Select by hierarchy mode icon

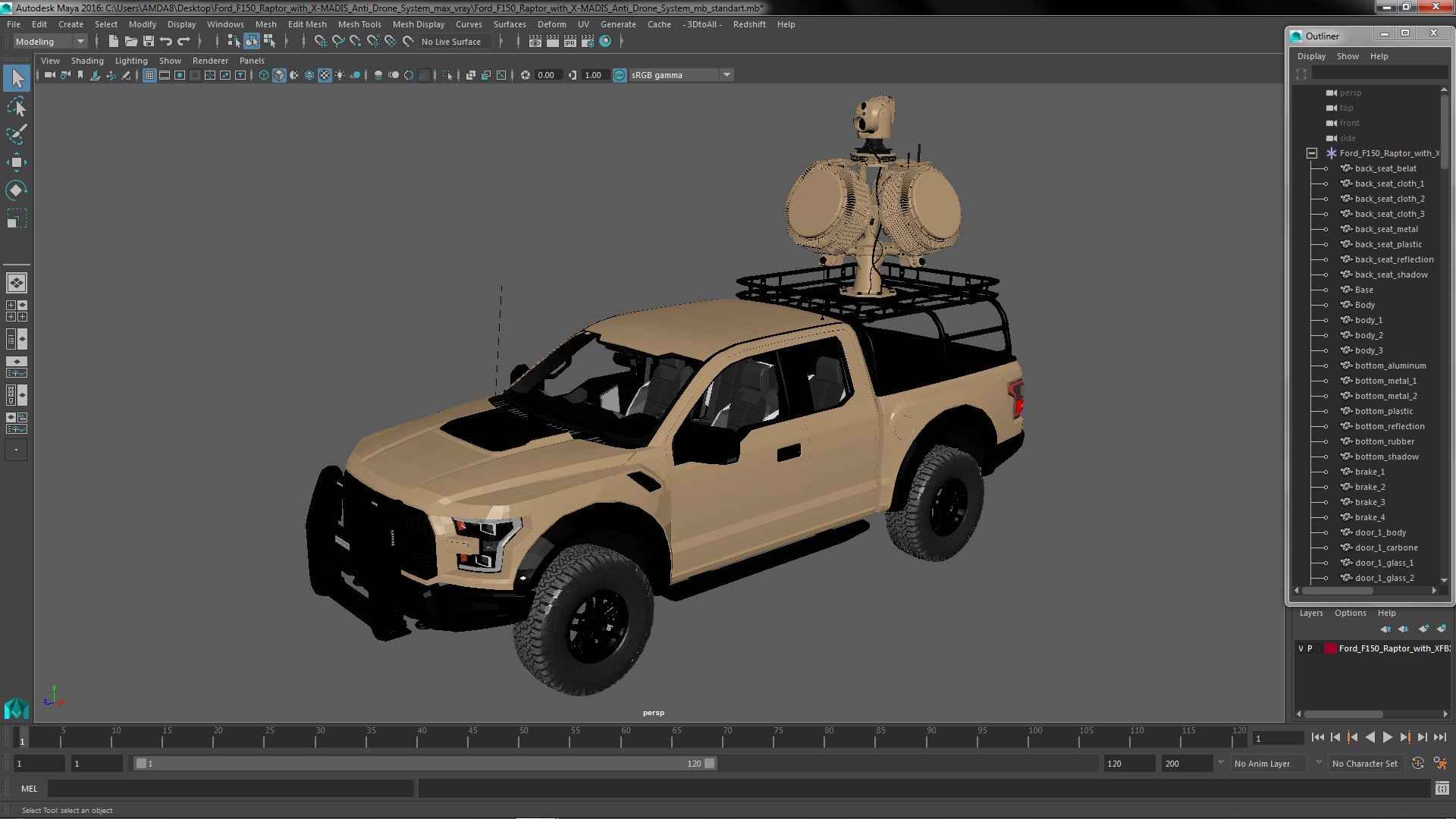click(x=234, y=42)
